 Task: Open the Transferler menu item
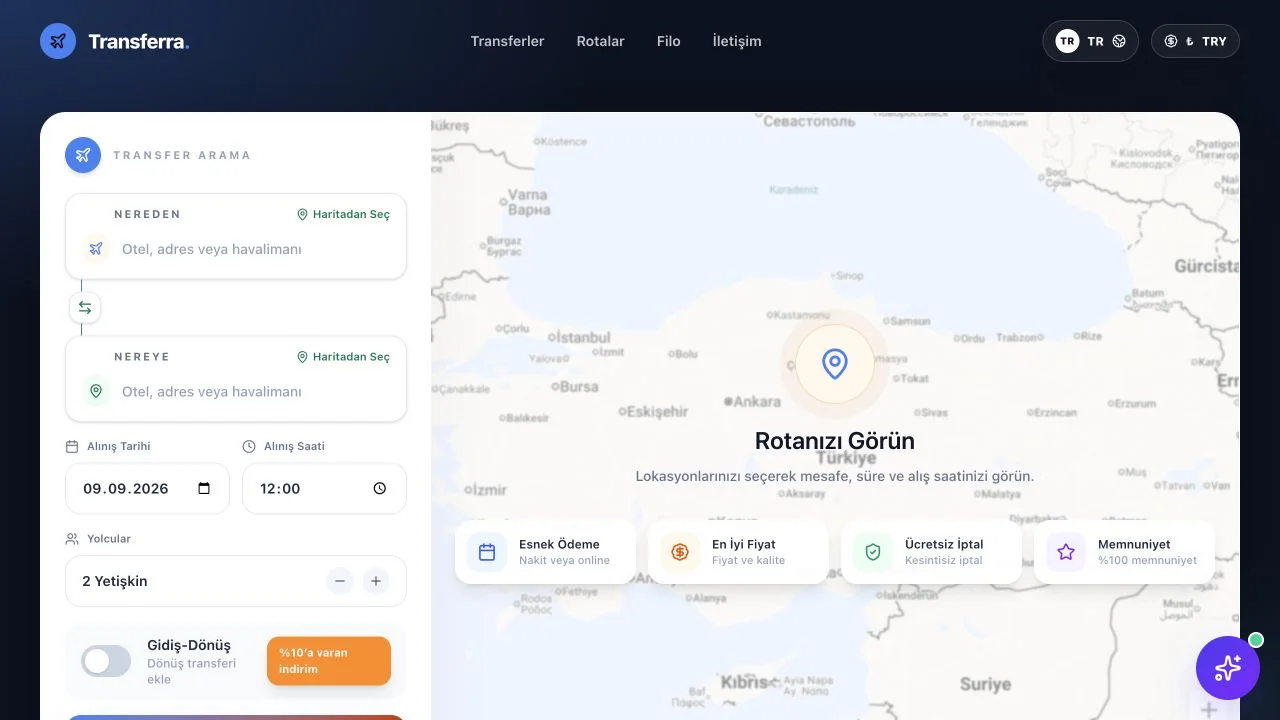507,41
